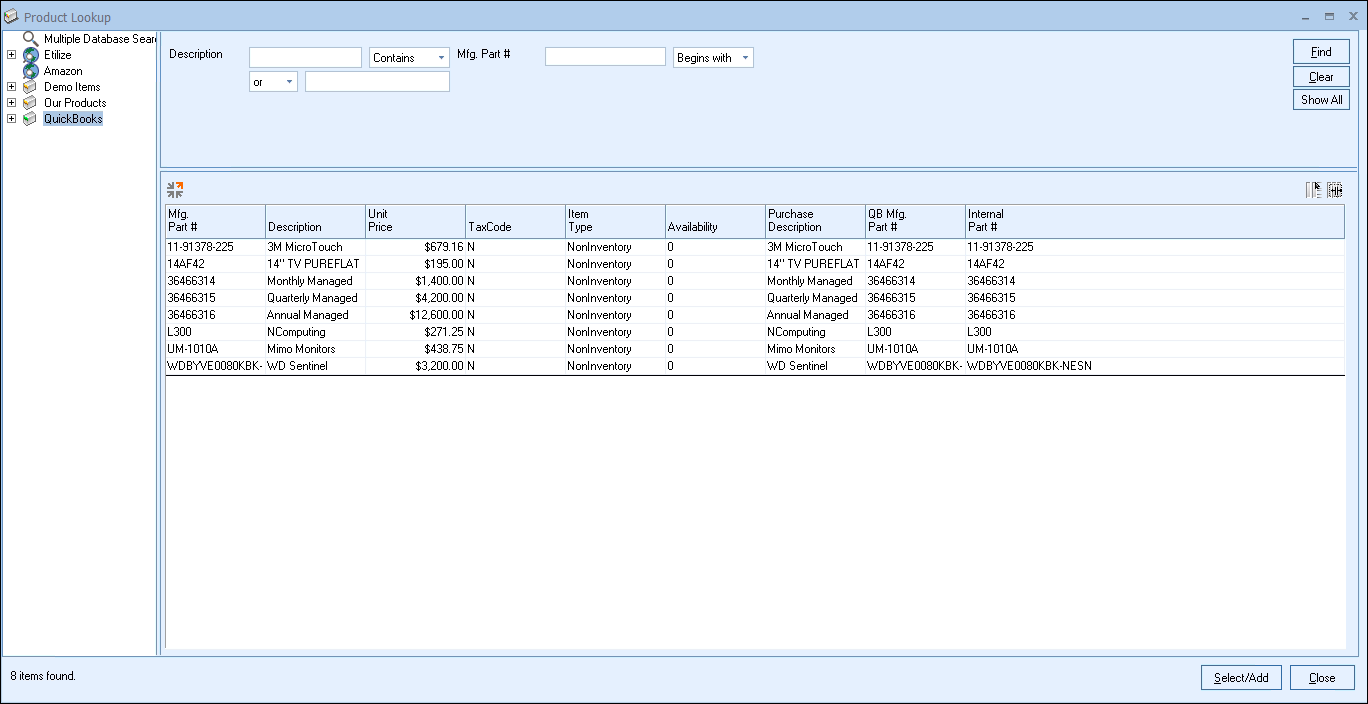Click the Select/Add button
Viewport: 1368px width, 704px height.
click(1240, 677)
